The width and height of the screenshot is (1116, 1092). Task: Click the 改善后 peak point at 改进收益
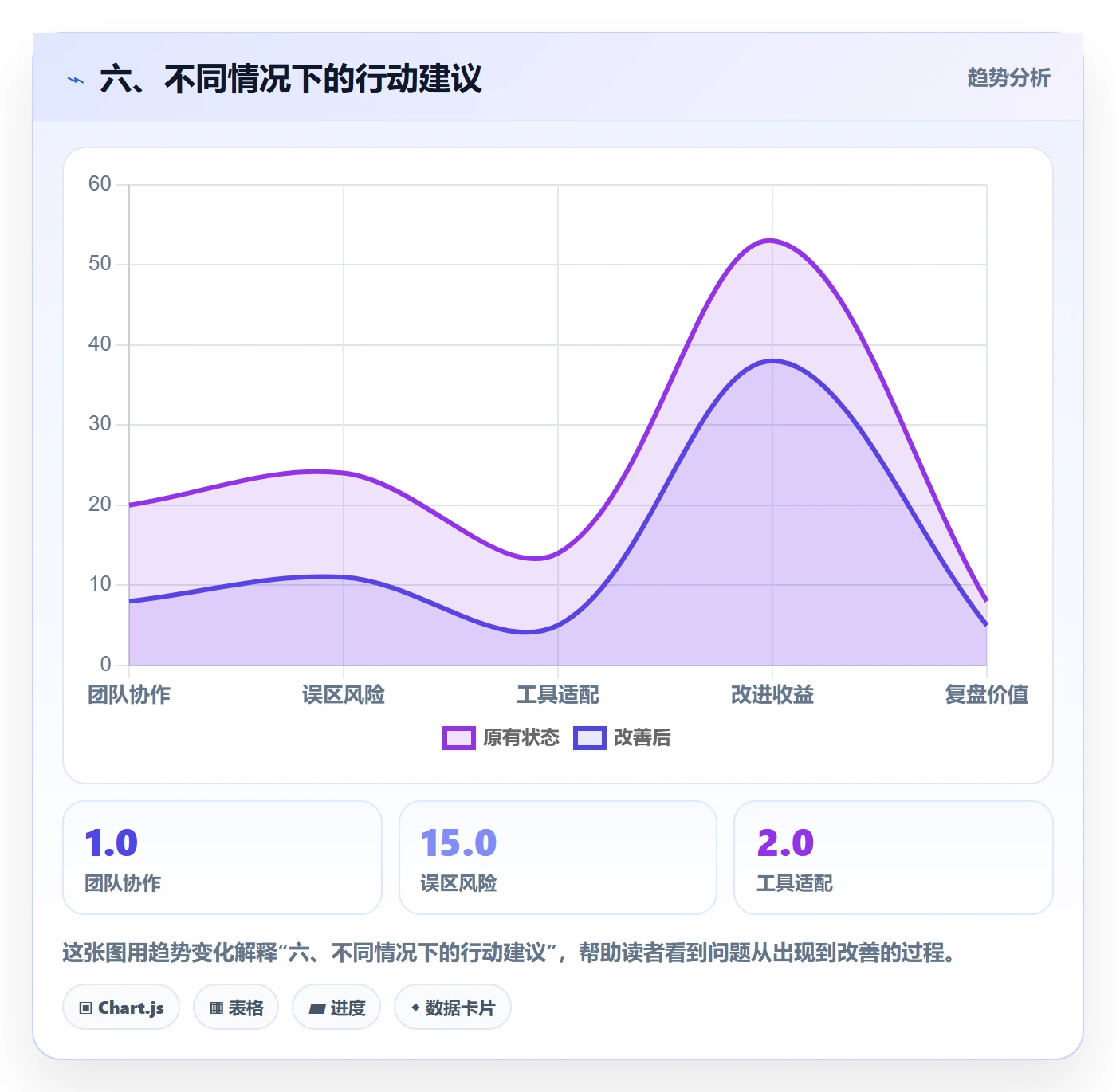pyautogui.click(x=772, y=361)
